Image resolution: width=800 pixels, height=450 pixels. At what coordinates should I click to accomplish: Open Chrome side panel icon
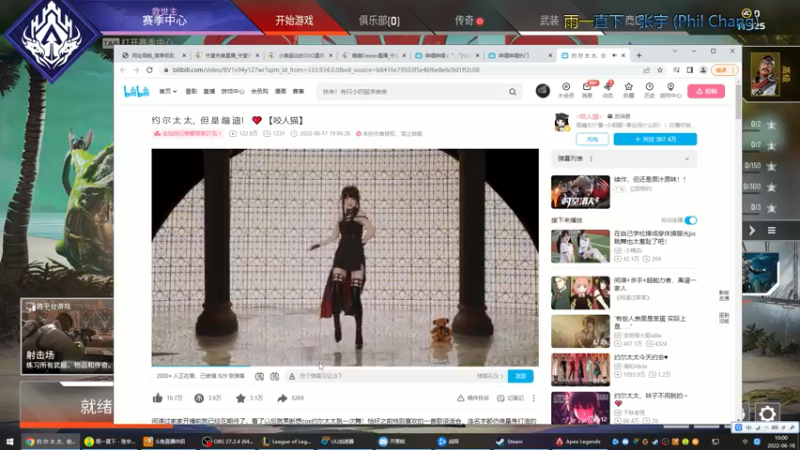tap(690, 70)
